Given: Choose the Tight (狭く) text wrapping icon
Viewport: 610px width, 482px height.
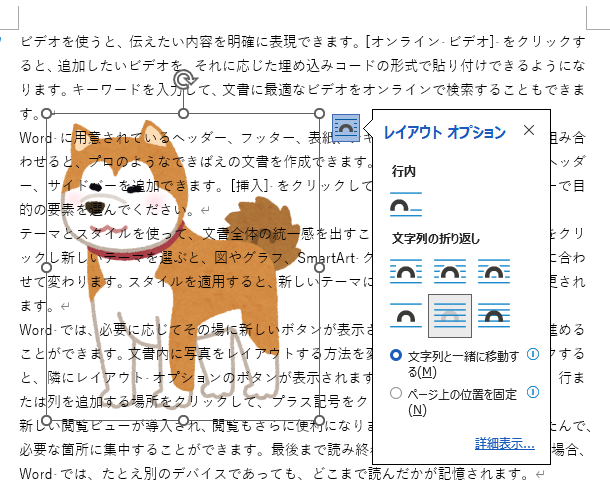Looking at the screenshot, I should (x=450, y=271).
